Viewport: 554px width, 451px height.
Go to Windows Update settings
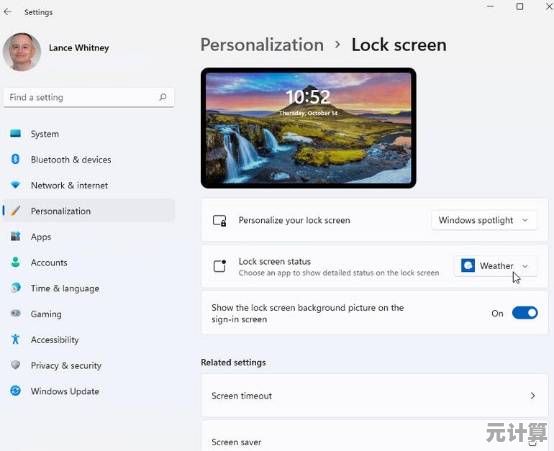coord(89,391)
